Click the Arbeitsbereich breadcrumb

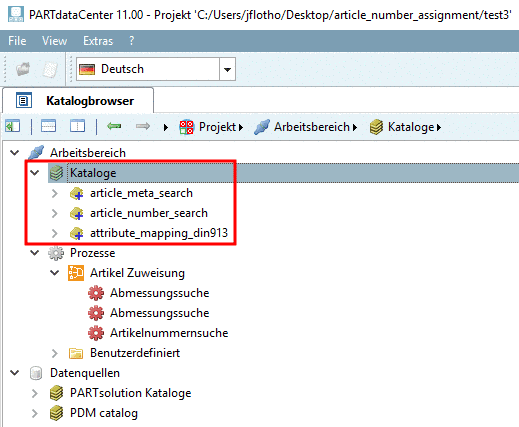click(x=312, y=127)
